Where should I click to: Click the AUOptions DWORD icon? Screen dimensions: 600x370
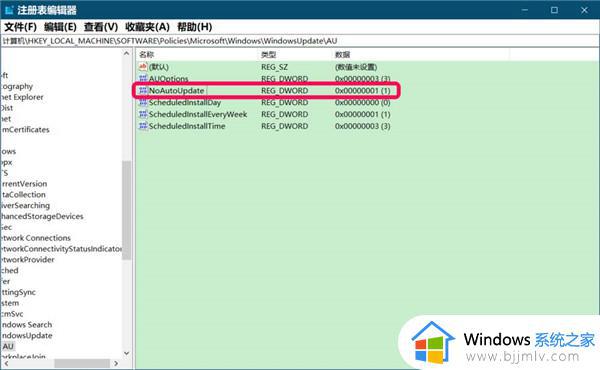coord(143,78)
